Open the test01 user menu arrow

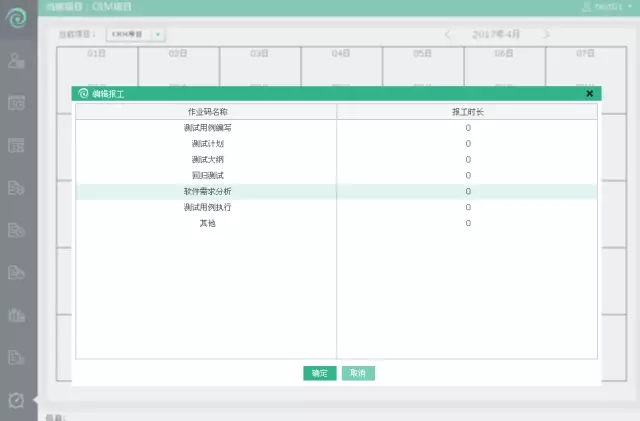[630, 7]
